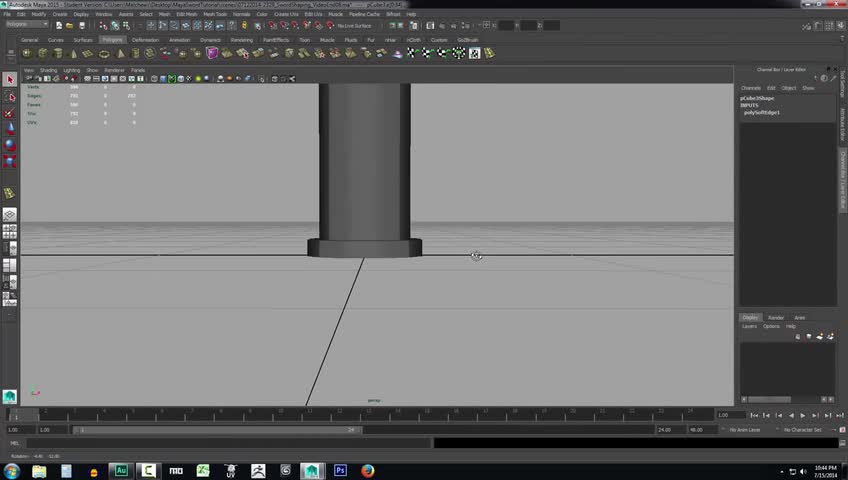The height and width of the screenshot is (480, 848).
Task: Toggle the green-highlighted panel toolbar icon
Action: click(172, 79)
